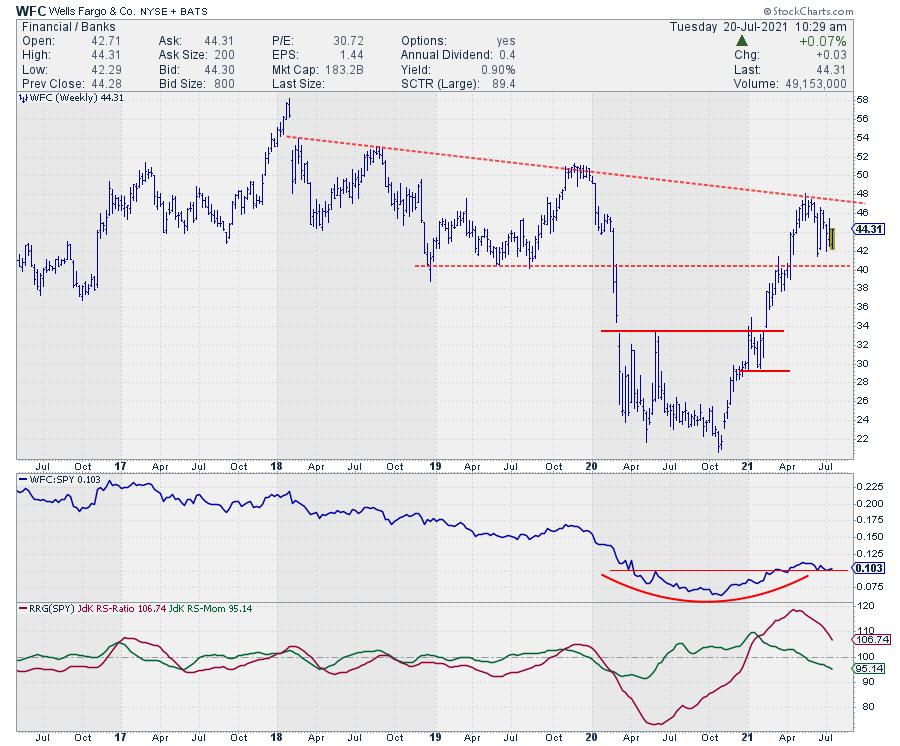
Task: Click the 0.103 relative strength value tag
Action: click(867, 568)
